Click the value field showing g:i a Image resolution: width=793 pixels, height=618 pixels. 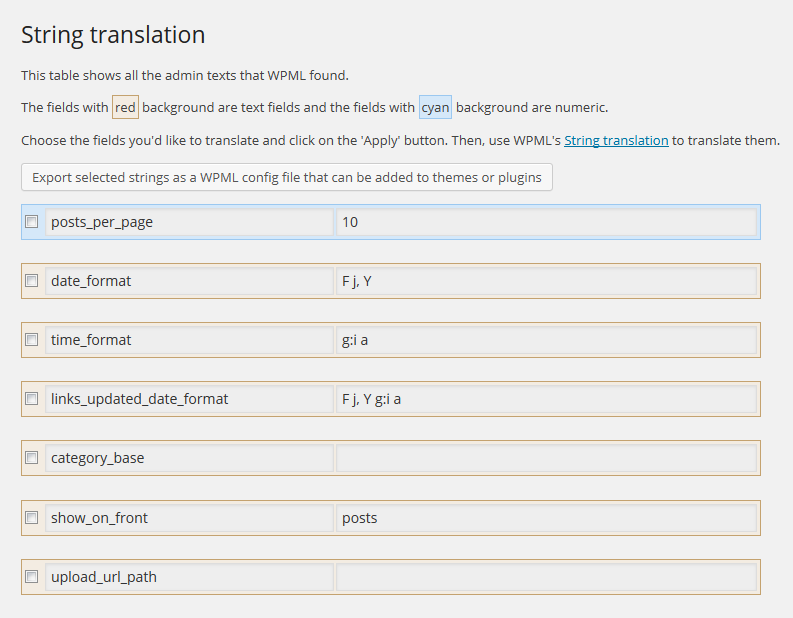click(x=547, y=340)
